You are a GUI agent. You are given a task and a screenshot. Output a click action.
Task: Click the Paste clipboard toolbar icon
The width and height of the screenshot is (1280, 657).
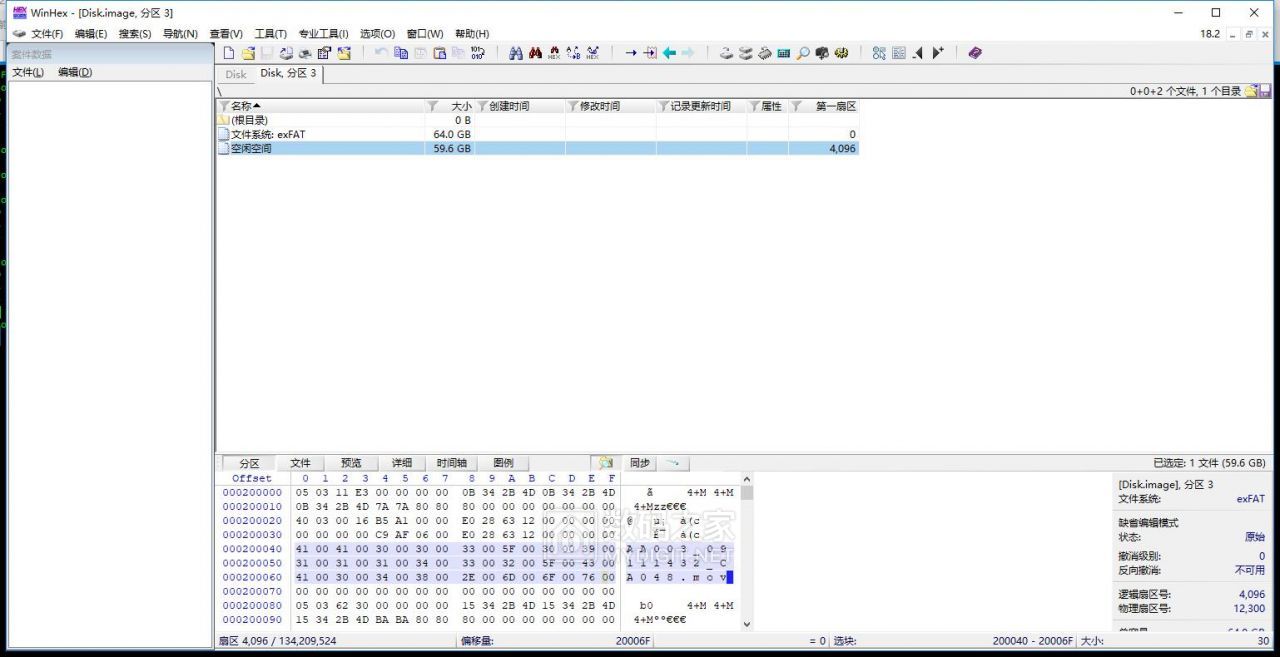(x=440, y=53)
